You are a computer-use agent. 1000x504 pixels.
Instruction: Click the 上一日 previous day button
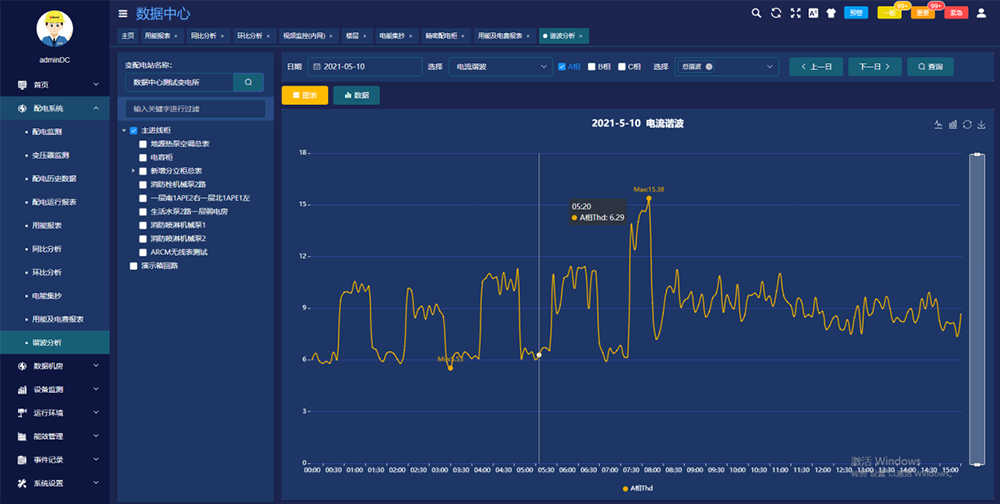tap(816, 67)
